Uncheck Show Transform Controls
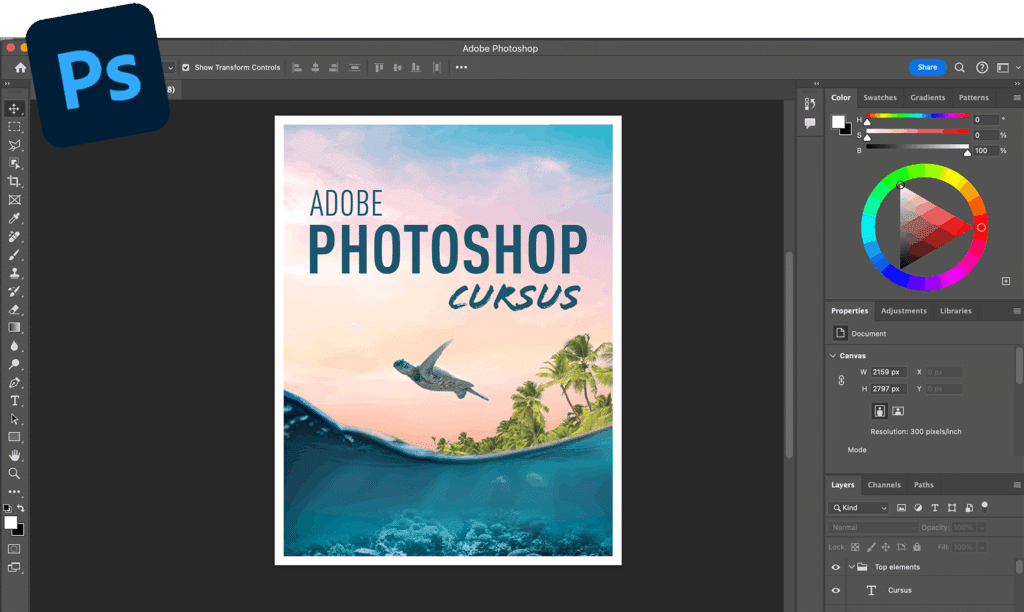Viewport: 1024px width, 612px height. tap(185, 67)
